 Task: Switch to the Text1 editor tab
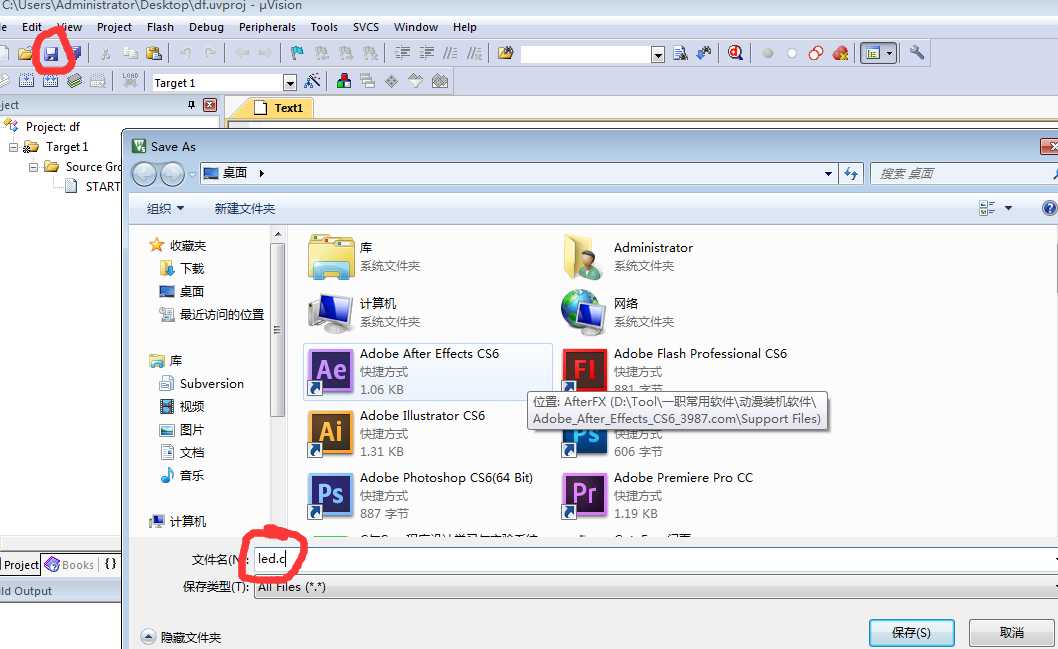coord(278,108)
